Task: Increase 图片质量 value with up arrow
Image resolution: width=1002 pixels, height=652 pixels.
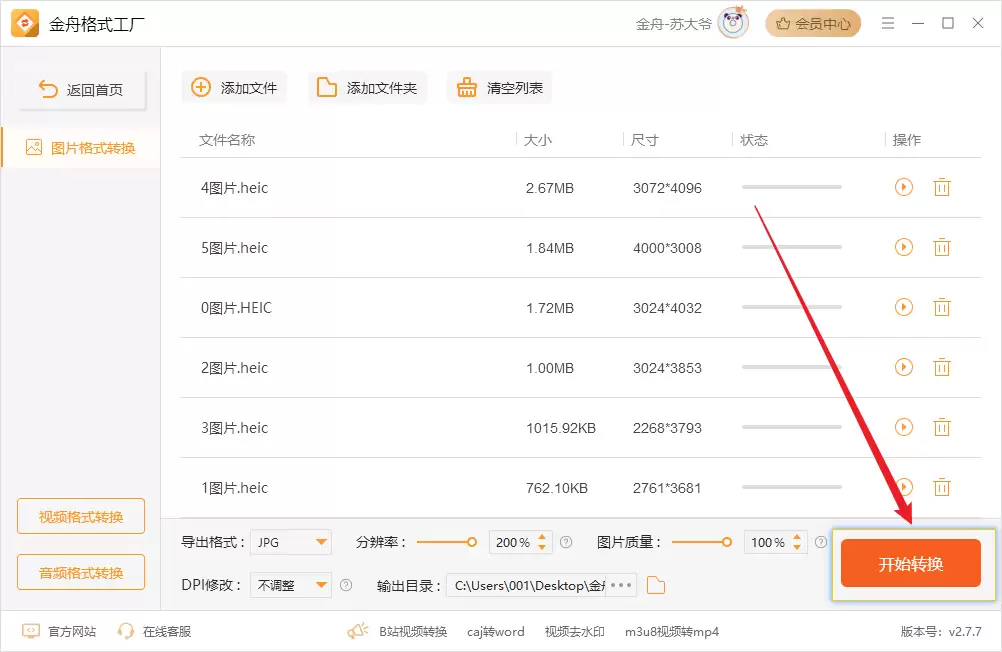Action: pyautogui.click(x=797, y=537)
